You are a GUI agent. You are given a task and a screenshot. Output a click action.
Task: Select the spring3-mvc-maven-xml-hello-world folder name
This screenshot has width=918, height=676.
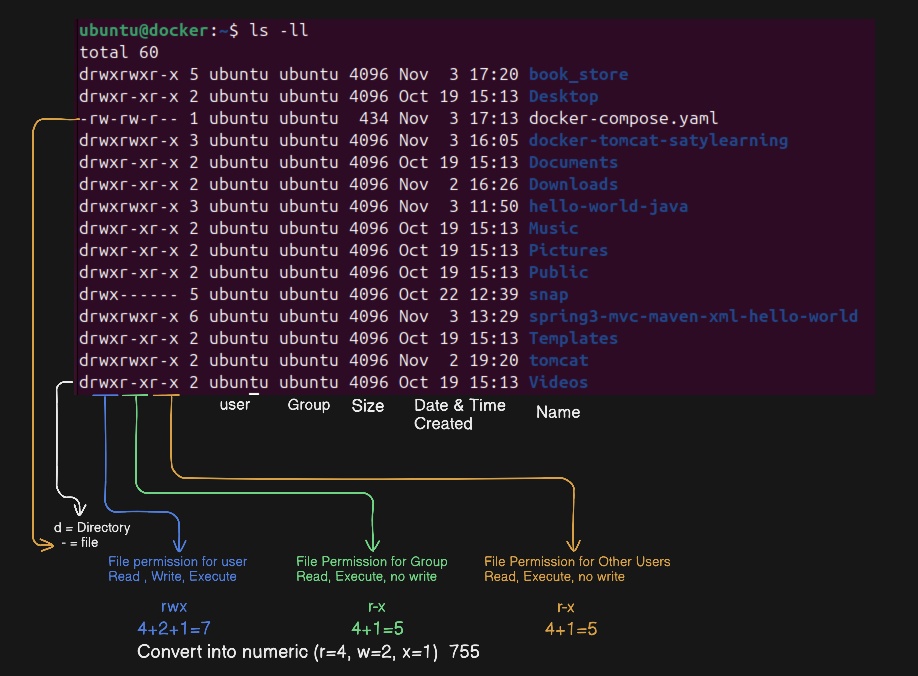[x=693, y=316]
